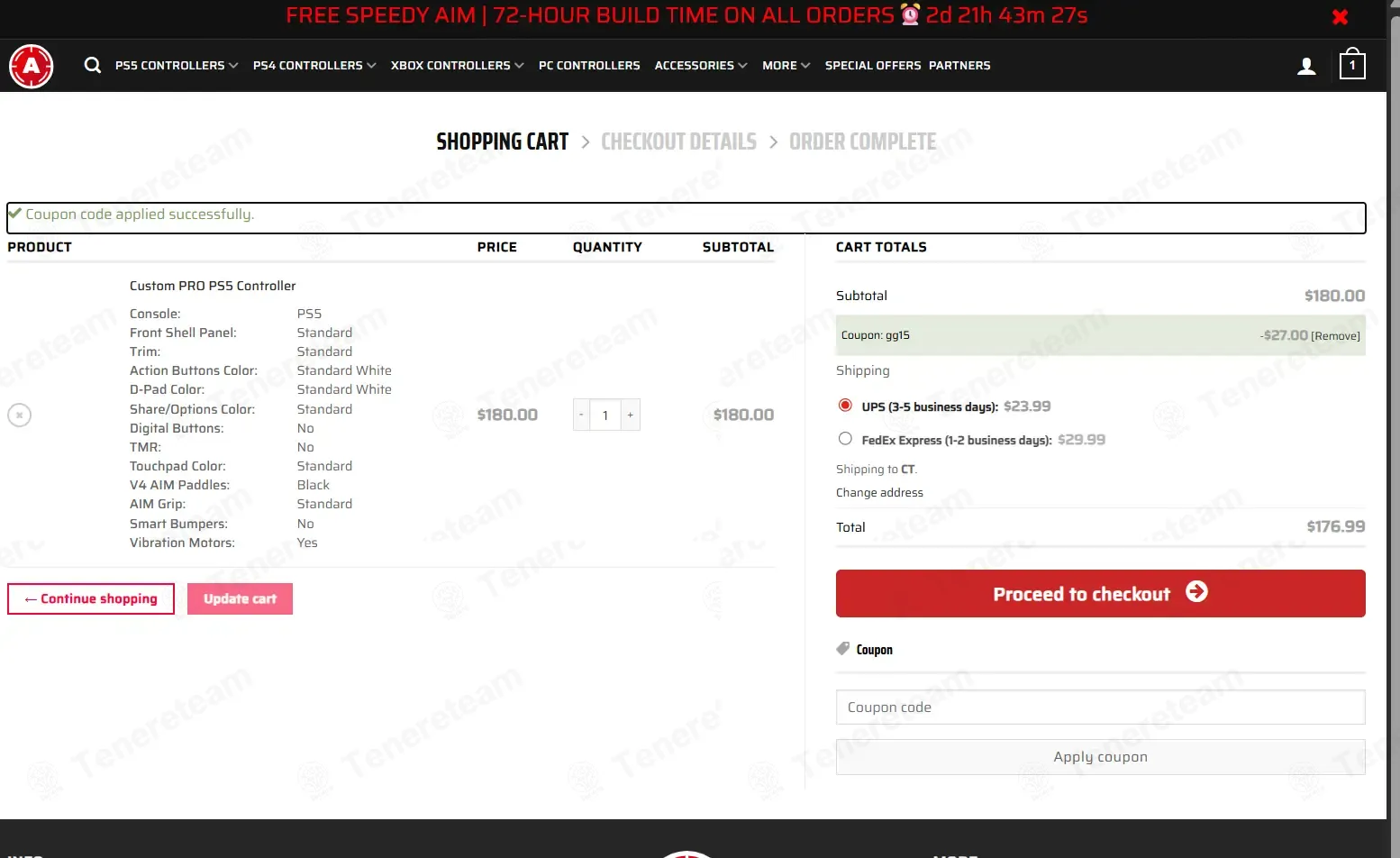Click the UPS price $23.99
The width and height of the screenshot is (1400, 858).
coord(1027,406)
